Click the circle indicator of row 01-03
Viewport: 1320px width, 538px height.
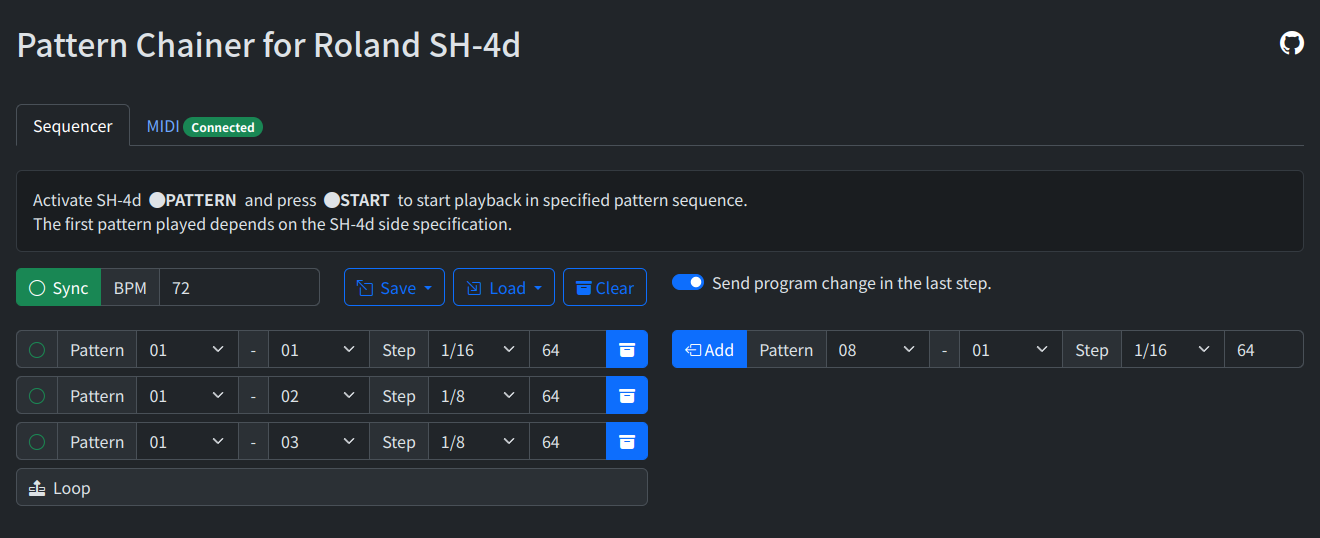(x=37, y=442)
